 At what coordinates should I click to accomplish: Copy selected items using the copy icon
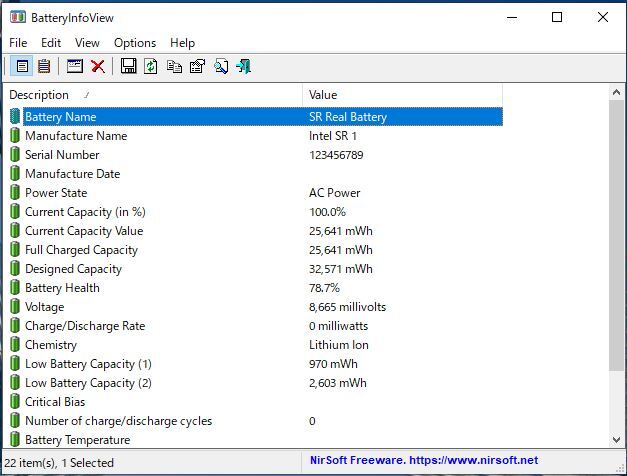(x=174, y=66)
